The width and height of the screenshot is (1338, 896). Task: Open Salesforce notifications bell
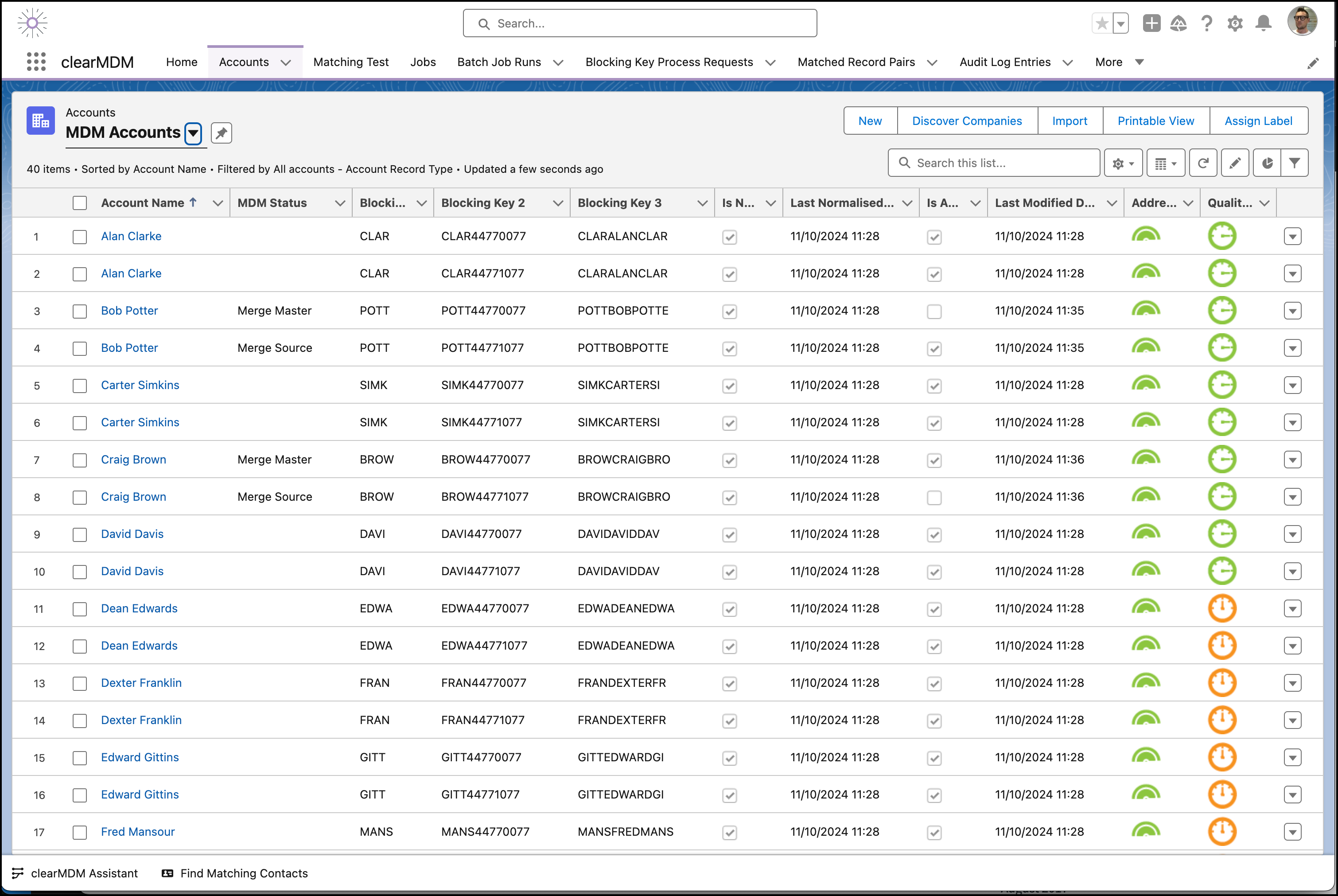tap(1263, 23)
